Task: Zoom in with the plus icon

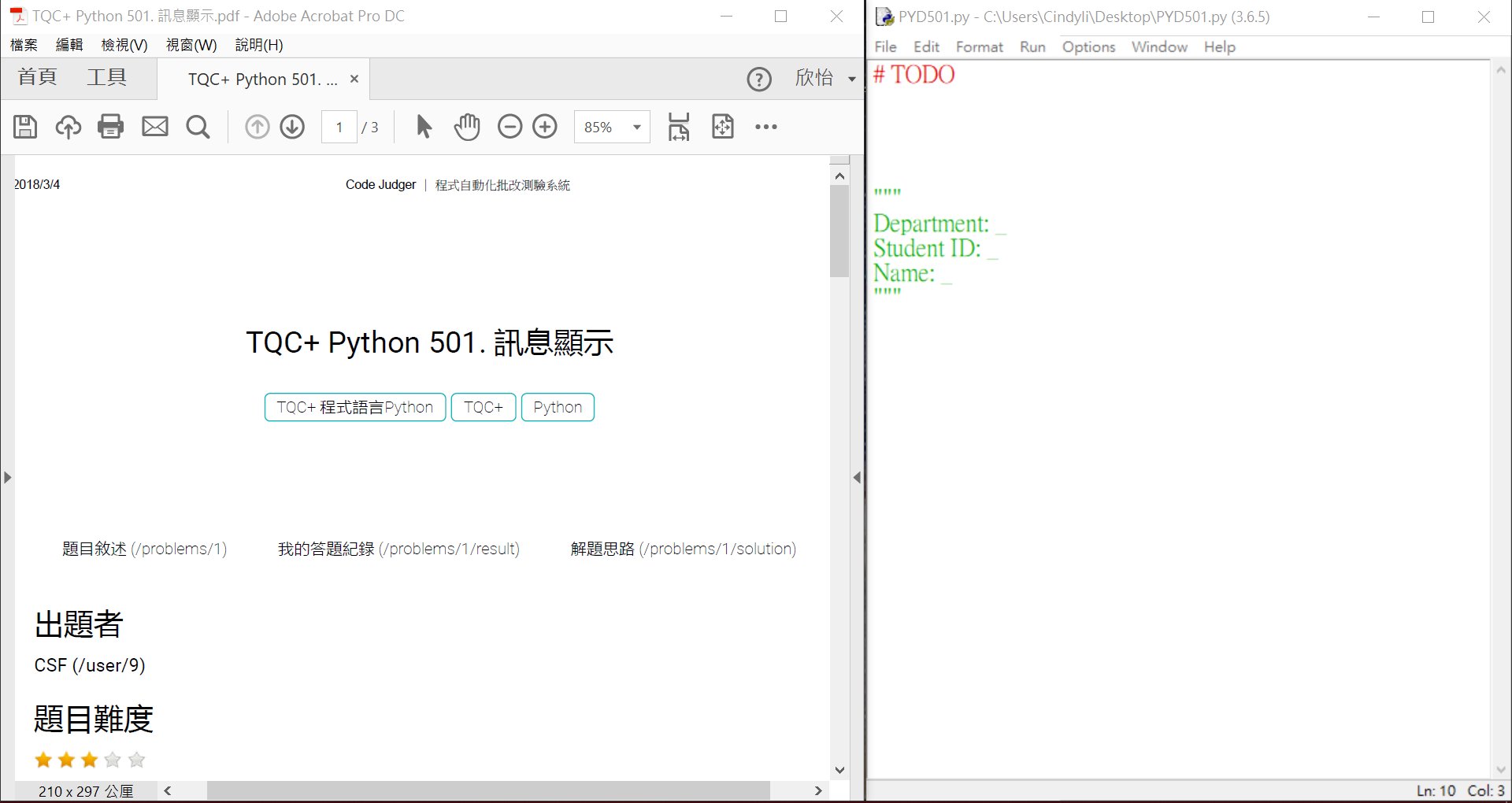Action: pyautogui.click(x=545, y=127)
